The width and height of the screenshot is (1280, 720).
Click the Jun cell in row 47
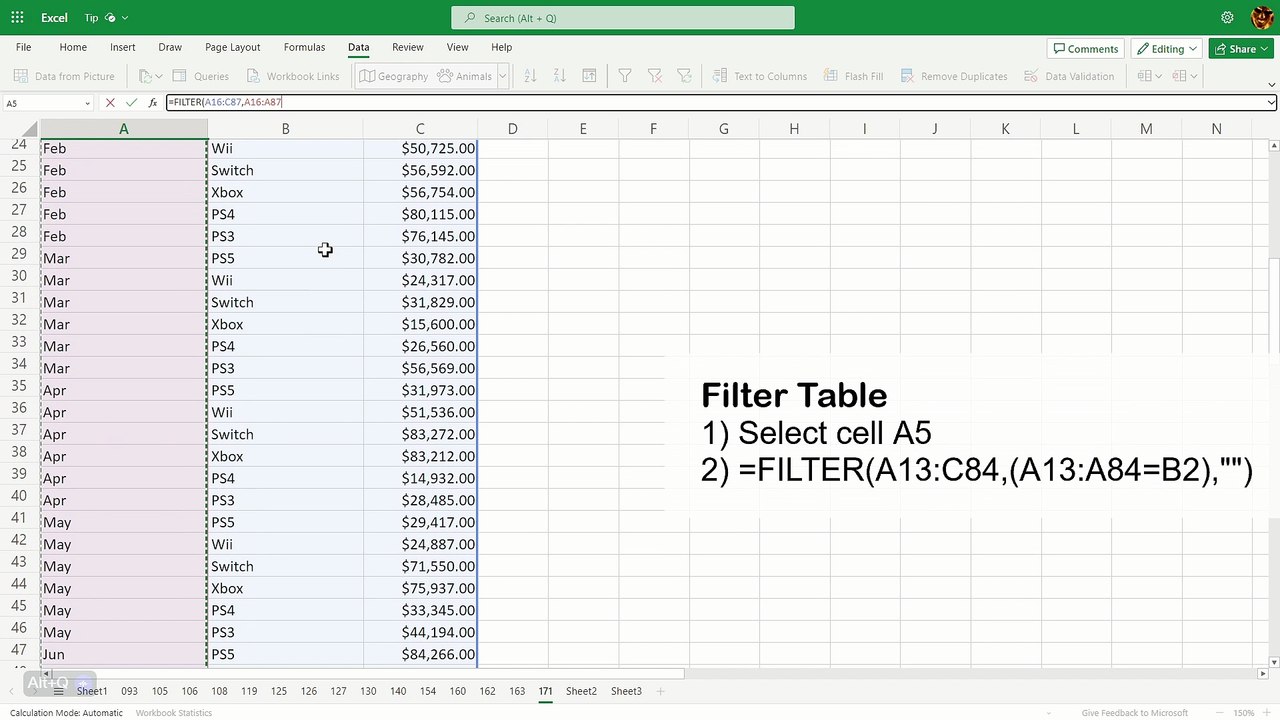tap(124, 654)
